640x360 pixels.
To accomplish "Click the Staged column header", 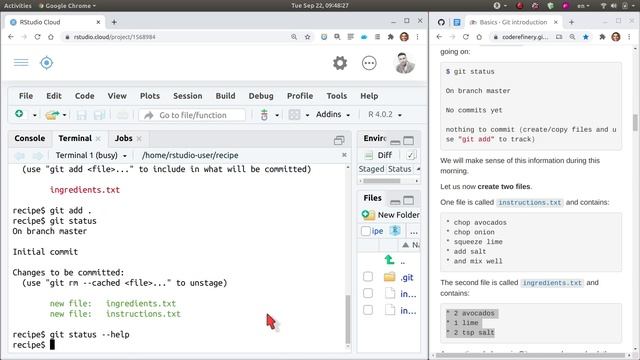I will 371,169.
